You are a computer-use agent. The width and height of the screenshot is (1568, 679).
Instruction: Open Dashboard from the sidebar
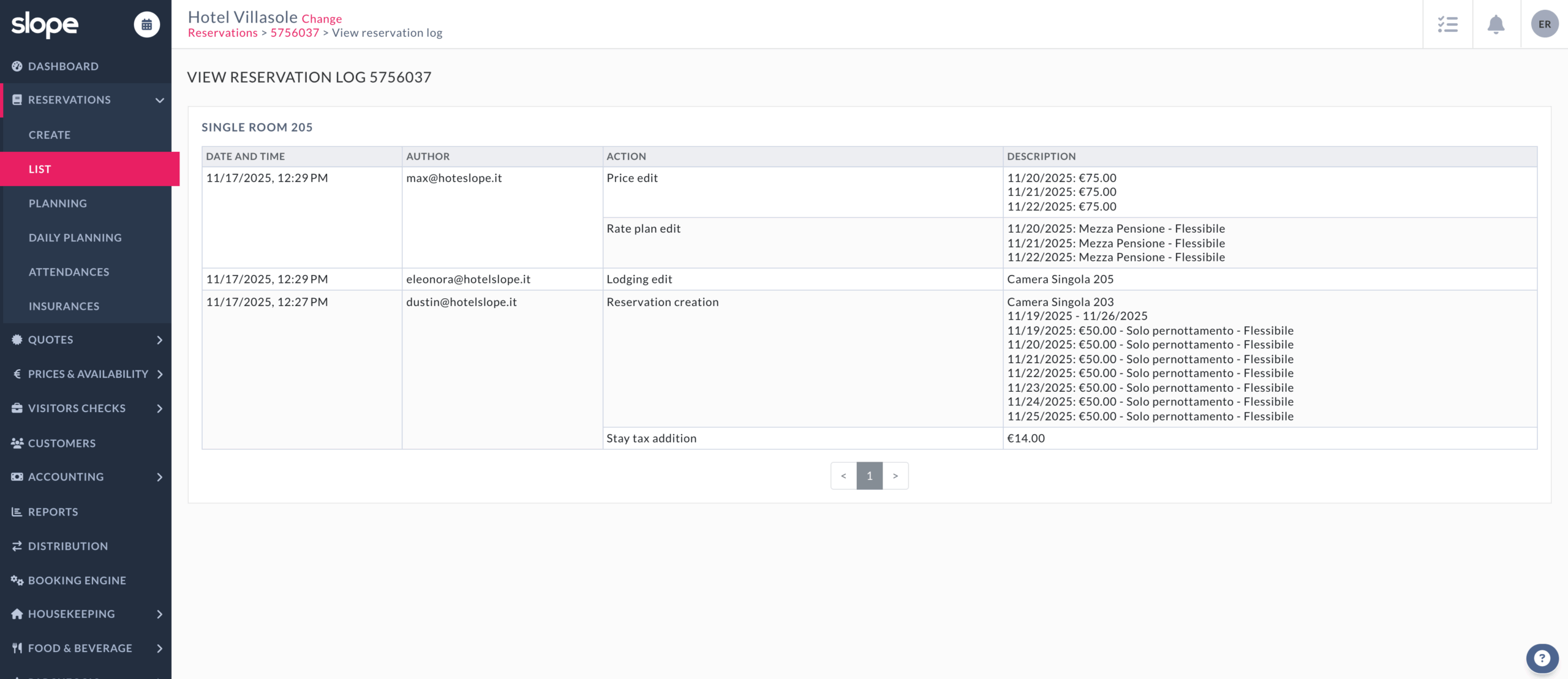(x=63, y=66)
